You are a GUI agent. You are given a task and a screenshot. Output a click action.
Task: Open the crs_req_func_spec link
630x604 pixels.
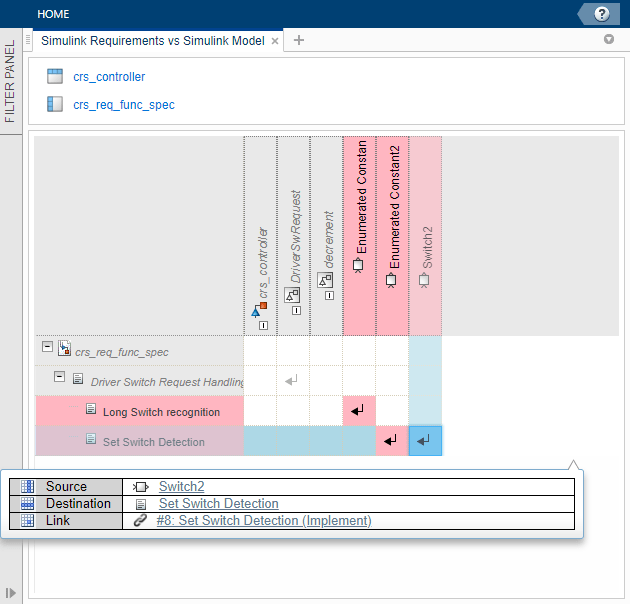click(124, 105)
